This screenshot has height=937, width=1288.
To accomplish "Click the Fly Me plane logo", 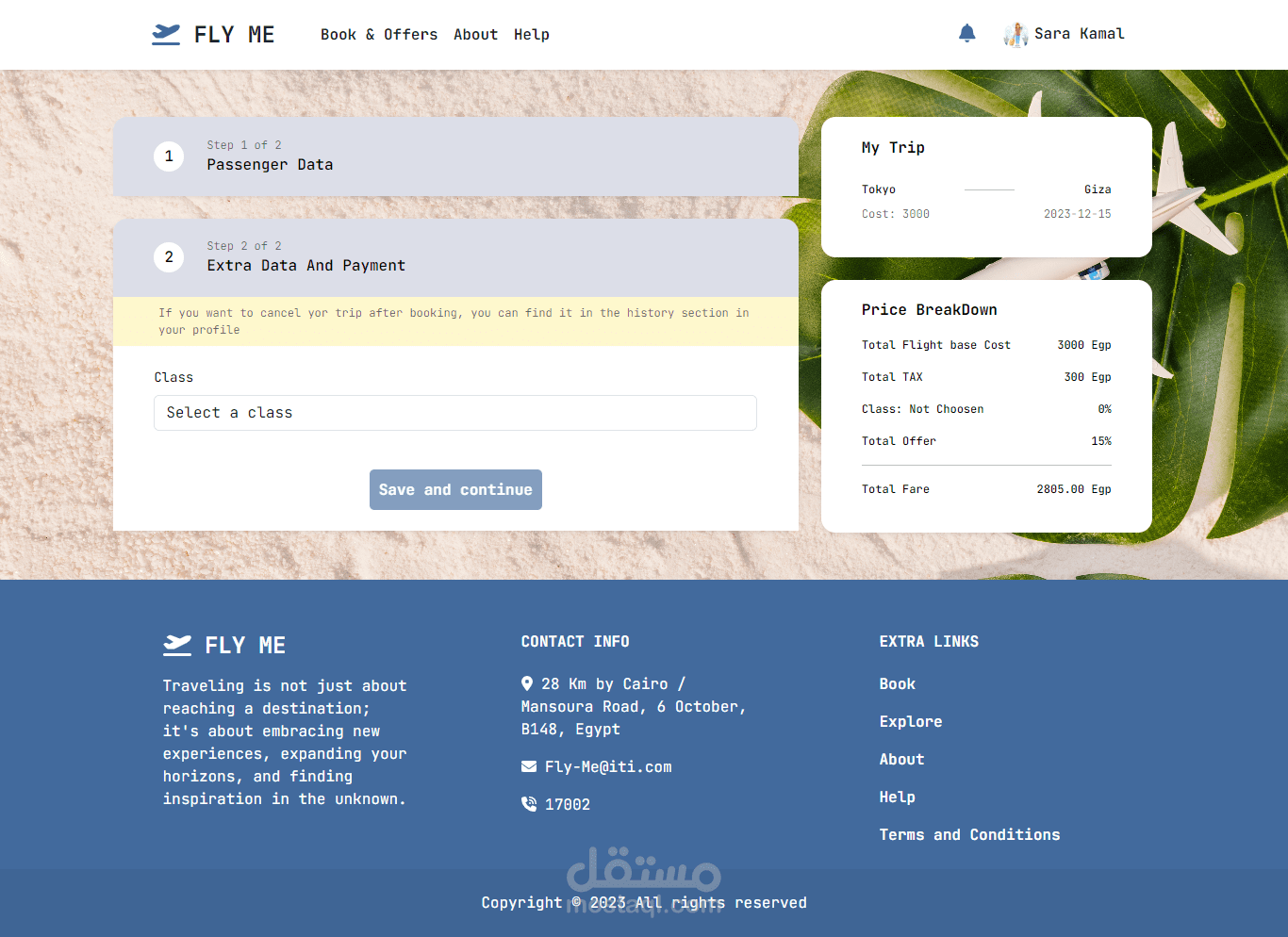I will (x=166, y=33).
